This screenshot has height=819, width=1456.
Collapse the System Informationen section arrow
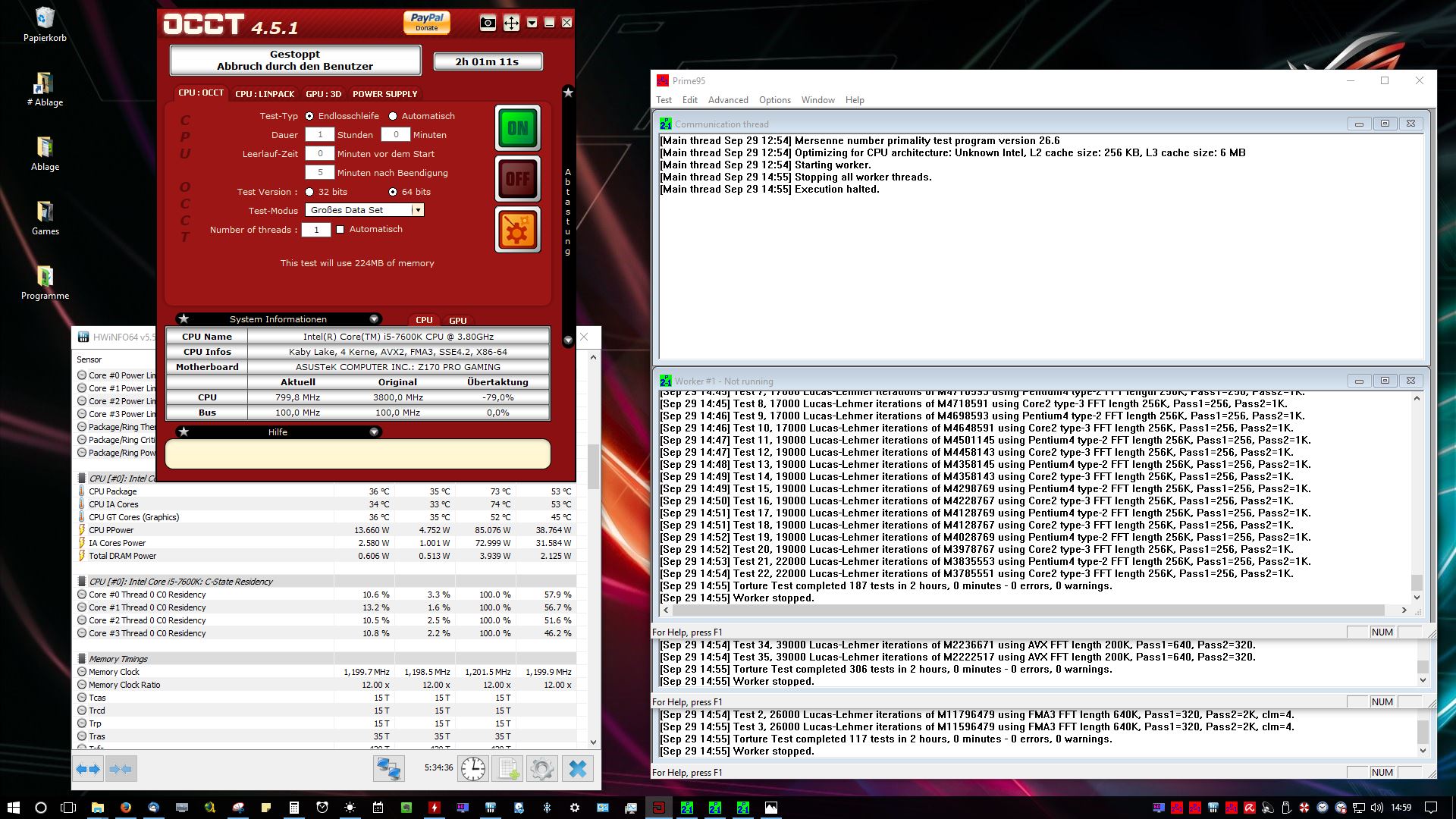pyautogui.click(x=374, y=319)
